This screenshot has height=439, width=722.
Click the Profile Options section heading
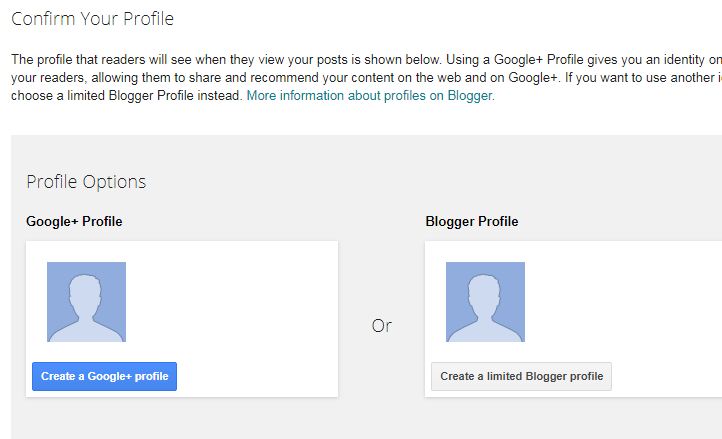point(86,182)
